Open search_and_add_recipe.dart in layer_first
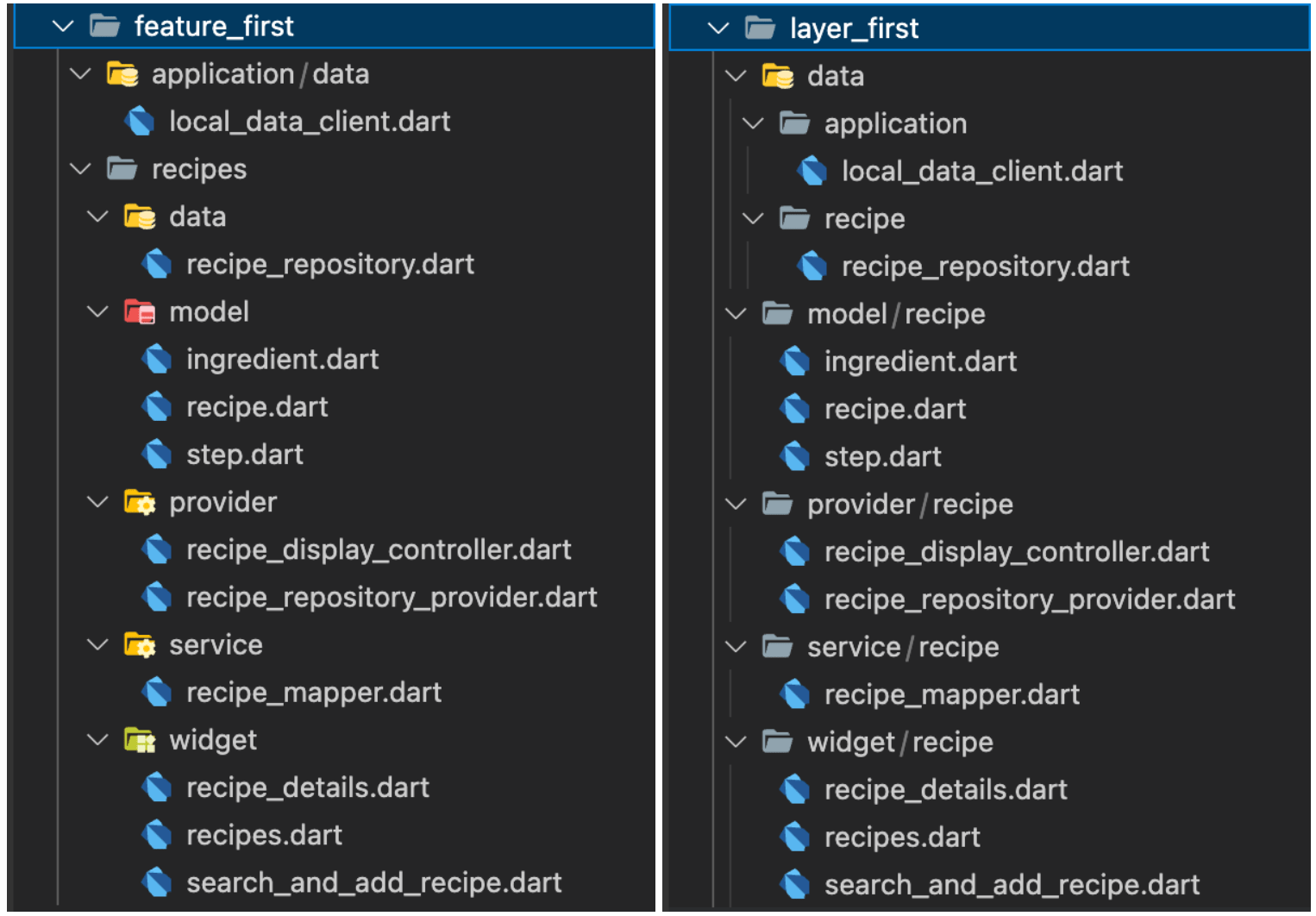The width and height of the screenshot is (1316, 916). (1011, 884)
